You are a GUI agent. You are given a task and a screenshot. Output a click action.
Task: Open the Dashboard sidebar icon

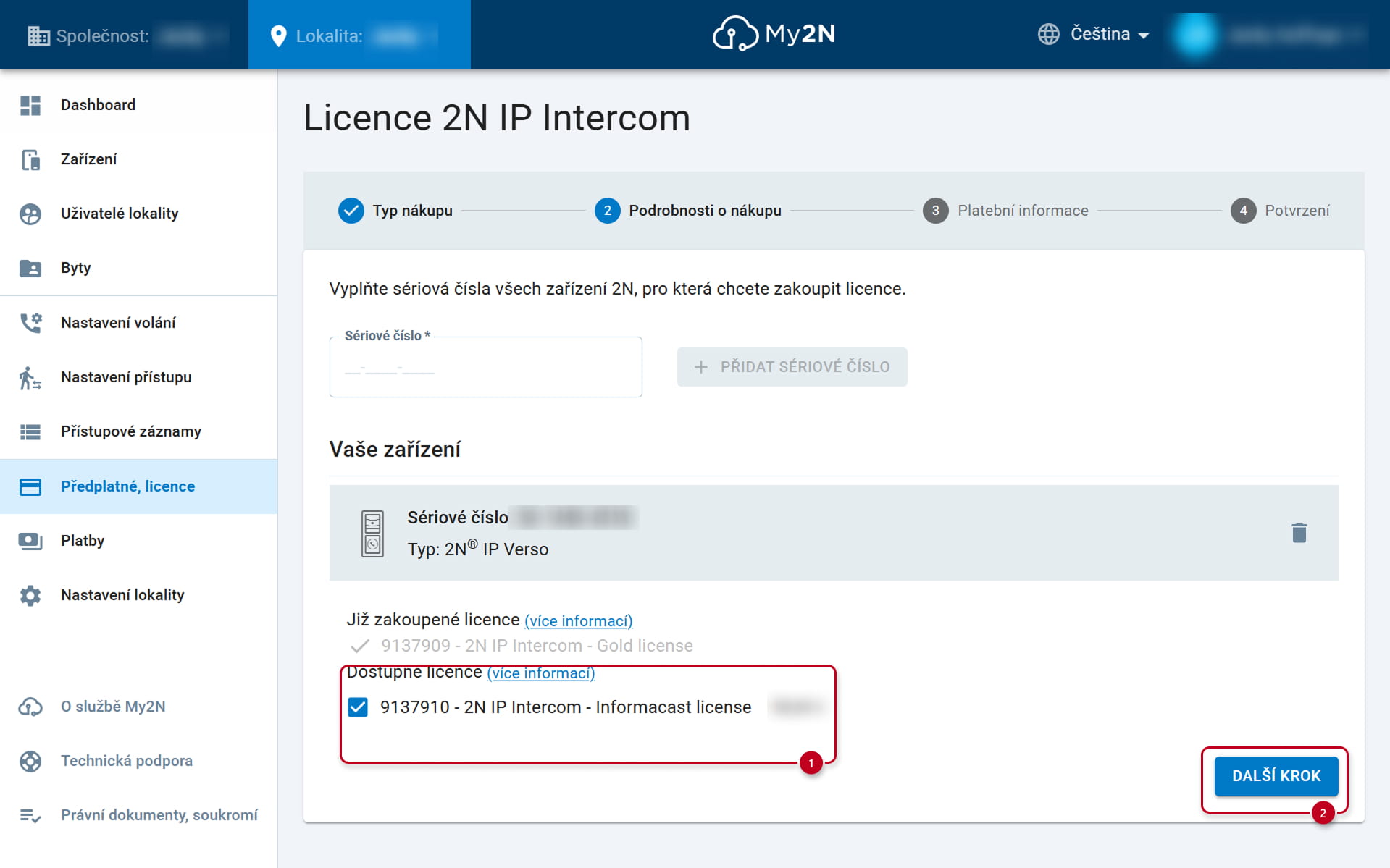[30, 105]
